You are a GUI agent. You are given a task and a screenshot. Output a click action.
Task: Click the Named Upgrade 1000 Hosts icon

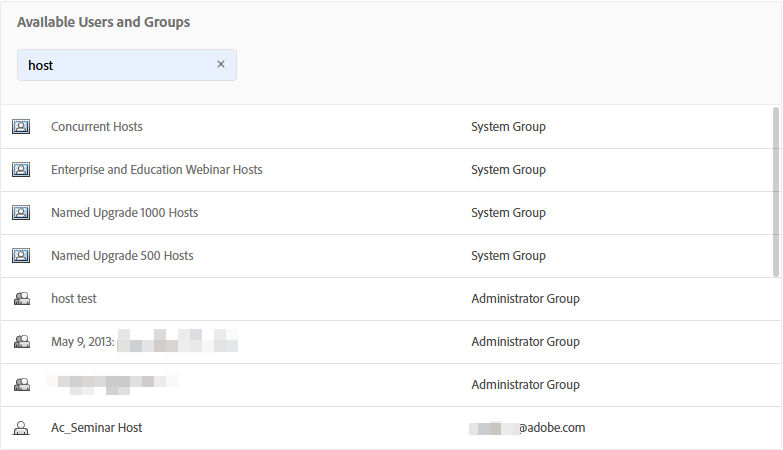[20, 213]
